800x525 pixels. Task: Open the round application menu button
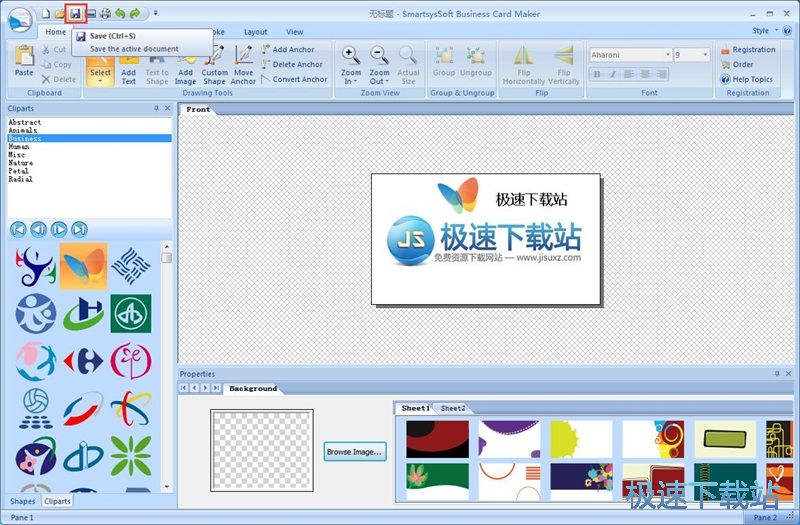pos(20,21)
